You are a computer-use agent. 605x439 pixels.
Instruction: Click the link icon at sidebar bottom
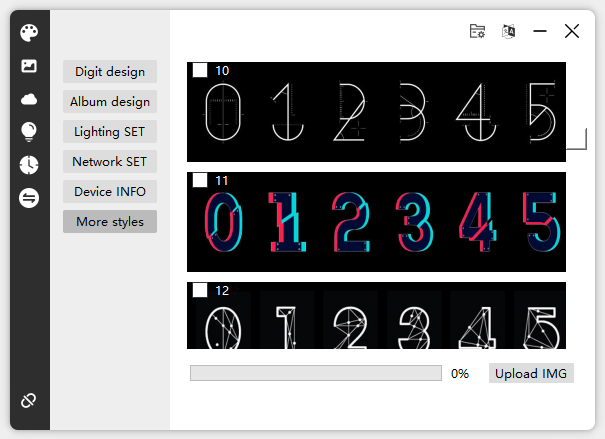click(29, 401)
